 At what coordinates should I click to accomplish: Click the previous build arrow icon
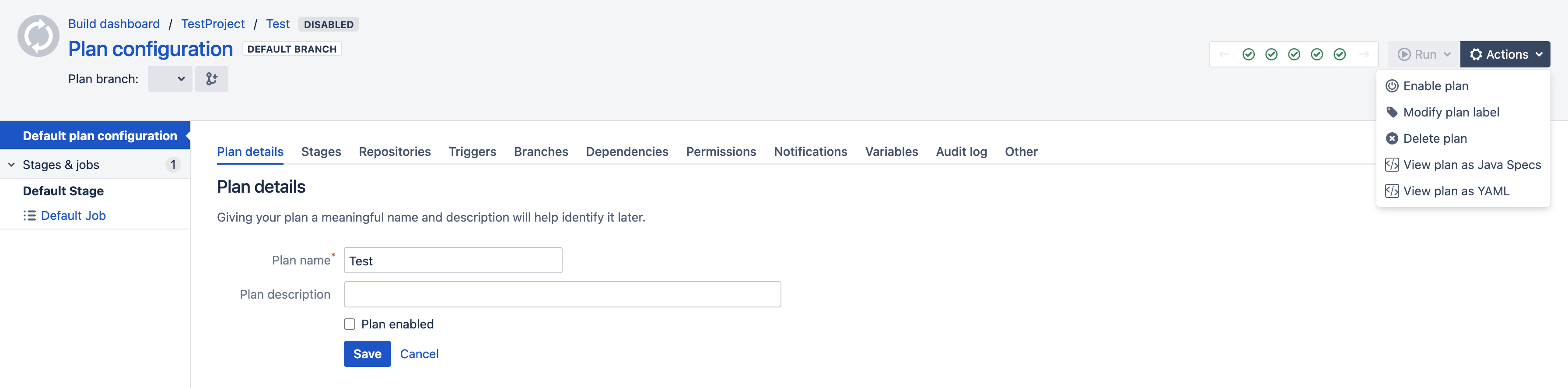1224,55
